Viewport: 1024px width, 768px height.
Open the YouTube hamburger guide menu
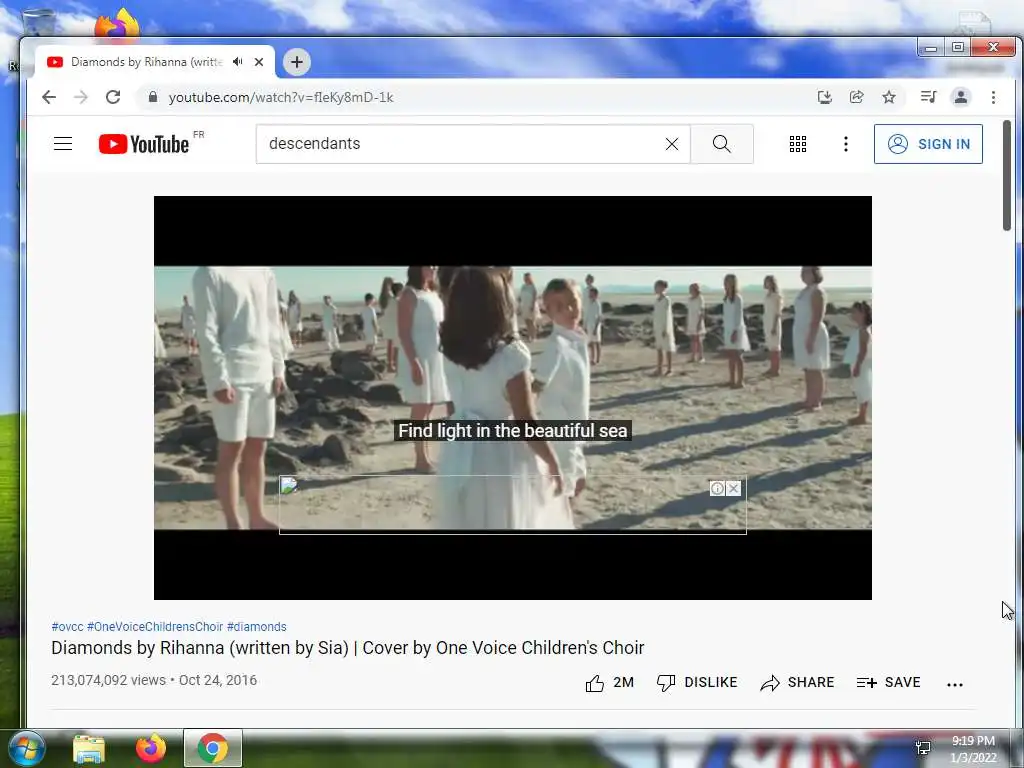tap(63, 144)
